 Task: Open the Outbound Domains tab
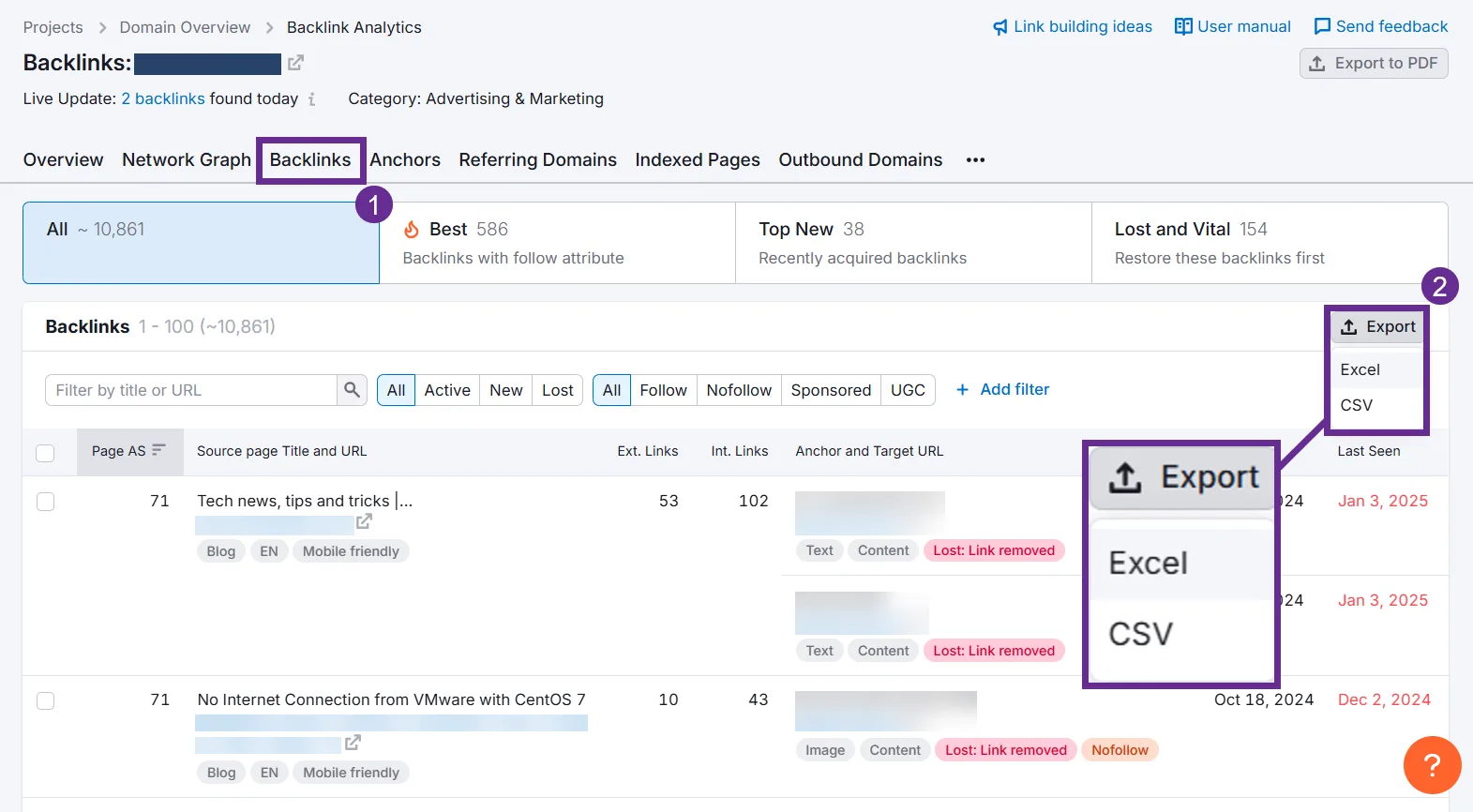tap(861, 160)
